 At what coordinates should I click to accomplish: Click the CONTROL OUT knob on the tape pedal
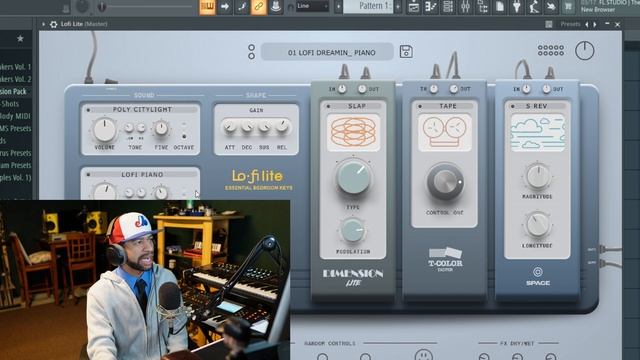click(x=445, y=182)
